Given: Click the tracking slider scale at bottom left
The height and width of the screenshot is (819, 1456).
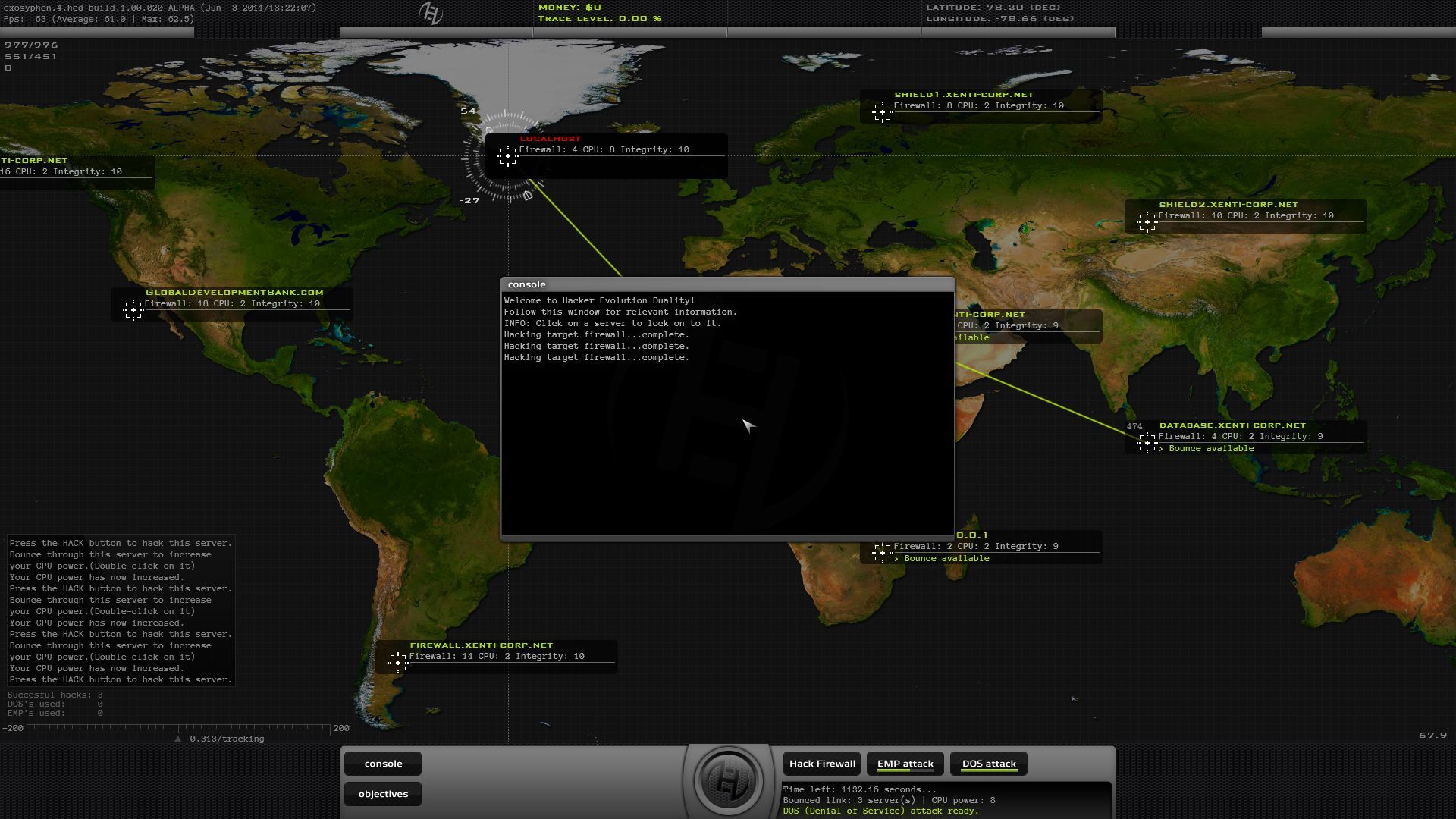Looking at the screenshot, I should (x=178, y=729).
